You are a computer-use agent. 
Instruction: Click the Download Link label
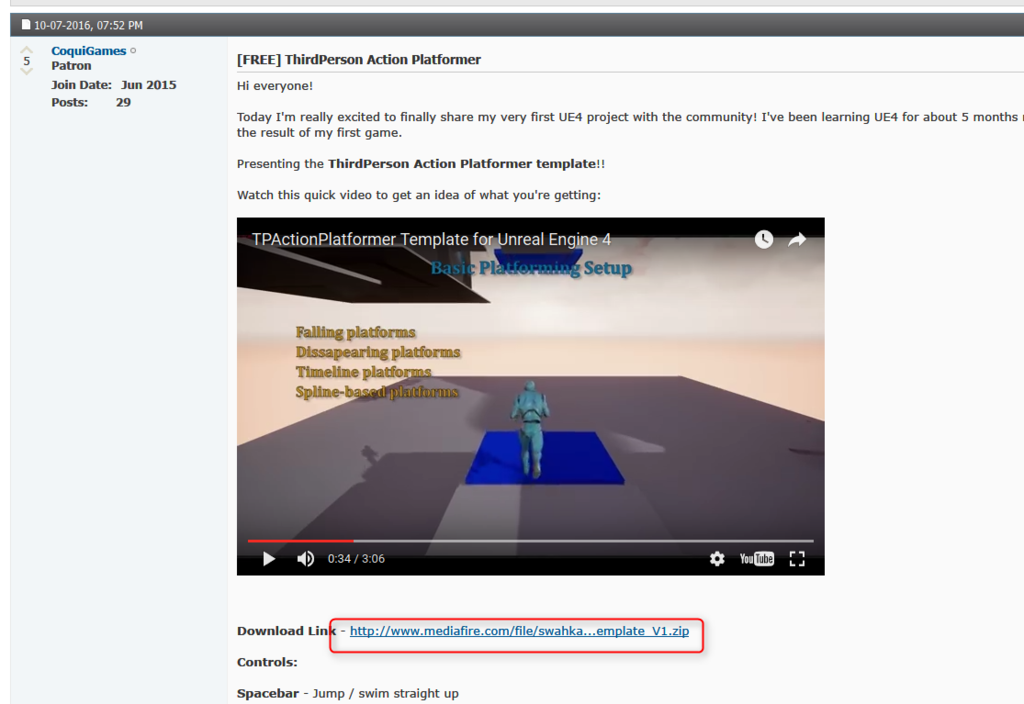click(x=287, y=631)
